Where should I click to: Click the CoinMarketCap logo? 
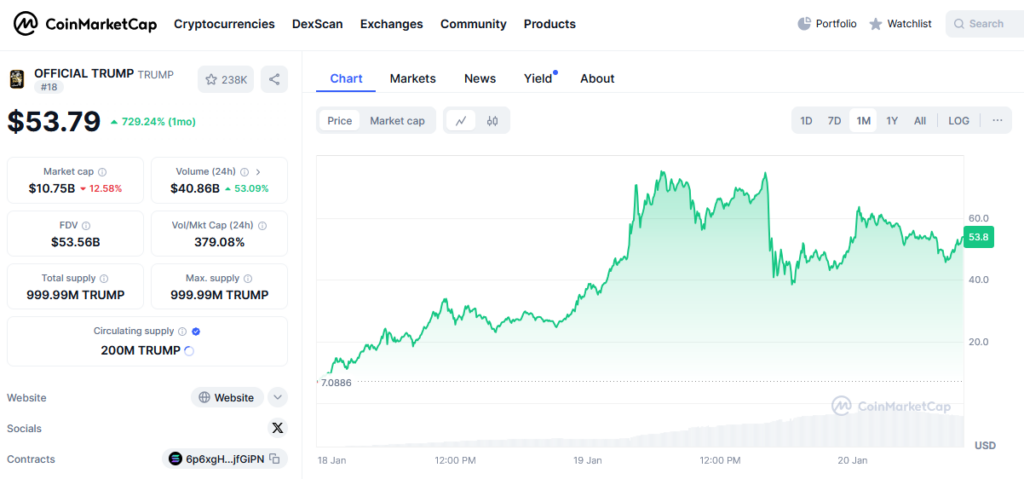point(86,24)
